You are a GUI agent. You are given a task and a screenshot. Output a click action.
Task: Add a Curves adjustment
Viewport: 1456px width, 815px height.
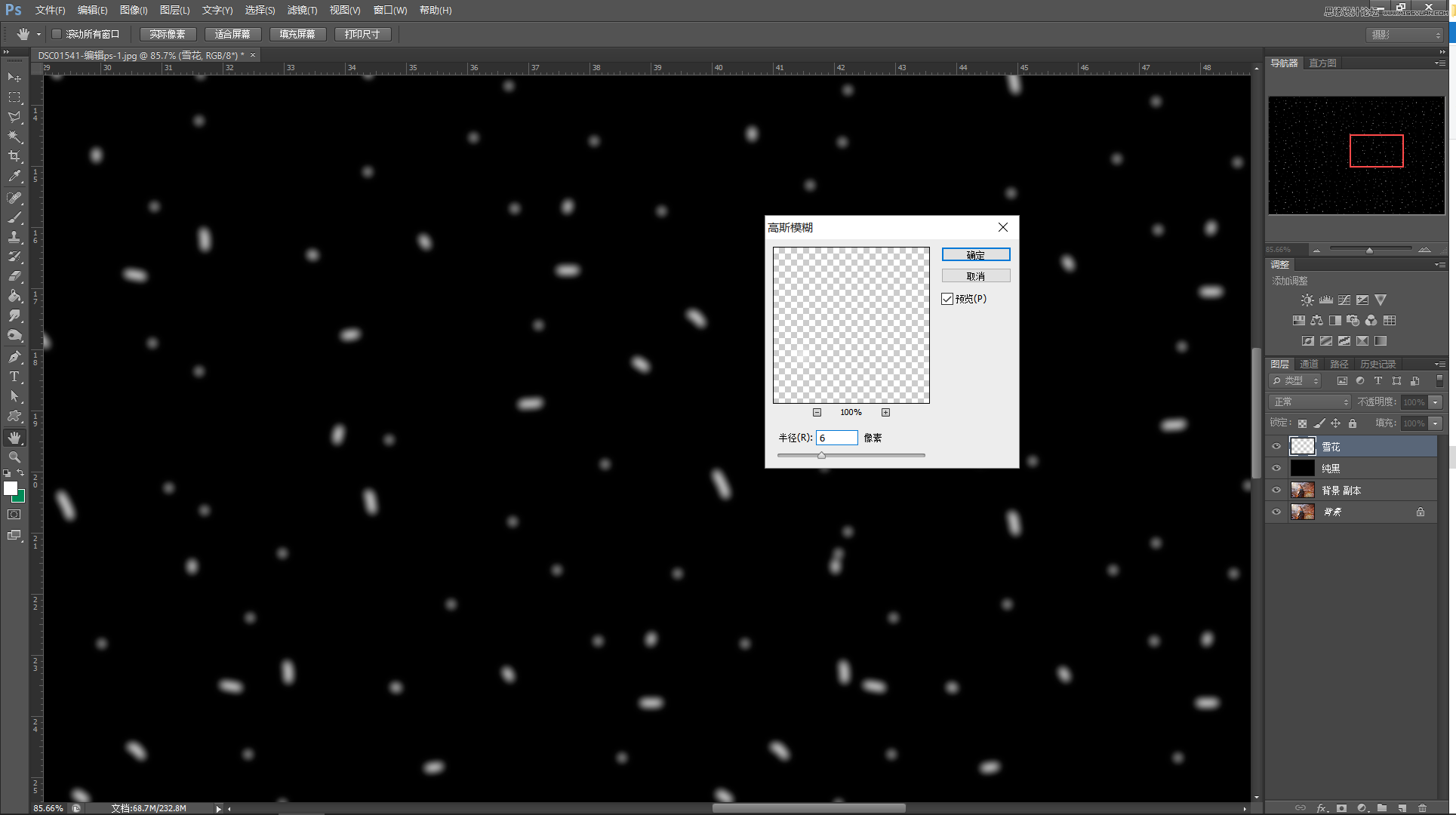(x=1344, y=300)
